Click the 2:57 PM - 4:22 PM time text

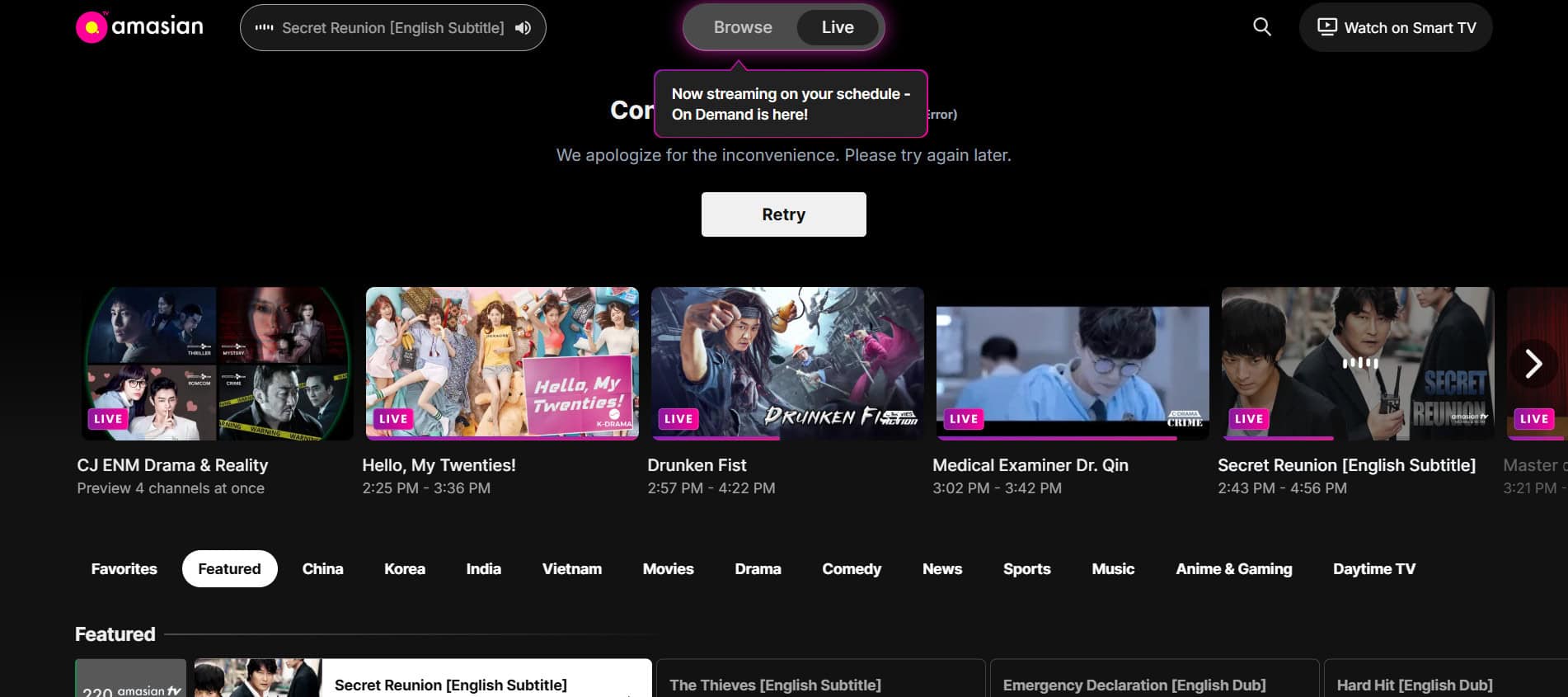(711, 488)
